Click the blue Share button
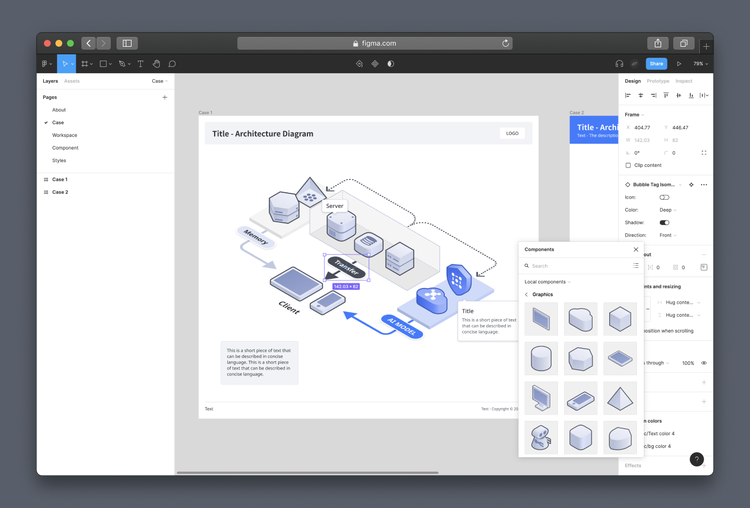This screenshot has width=750, height=508. click(656, 64)
